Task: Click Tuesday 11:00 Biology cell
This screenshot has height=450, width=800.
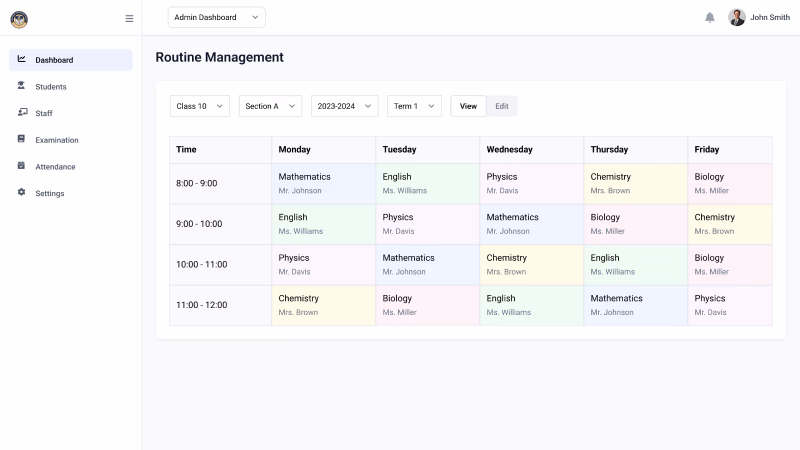Action: click(x=428, y=305)
